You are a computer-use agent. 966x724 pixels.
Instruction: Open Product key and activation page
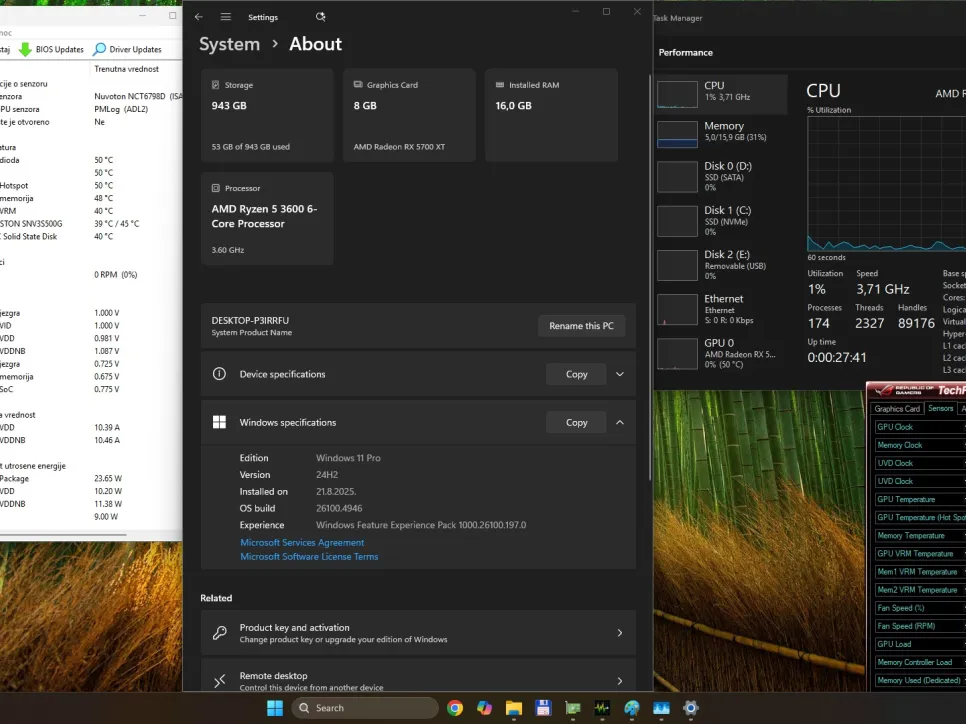pos(418,633)
